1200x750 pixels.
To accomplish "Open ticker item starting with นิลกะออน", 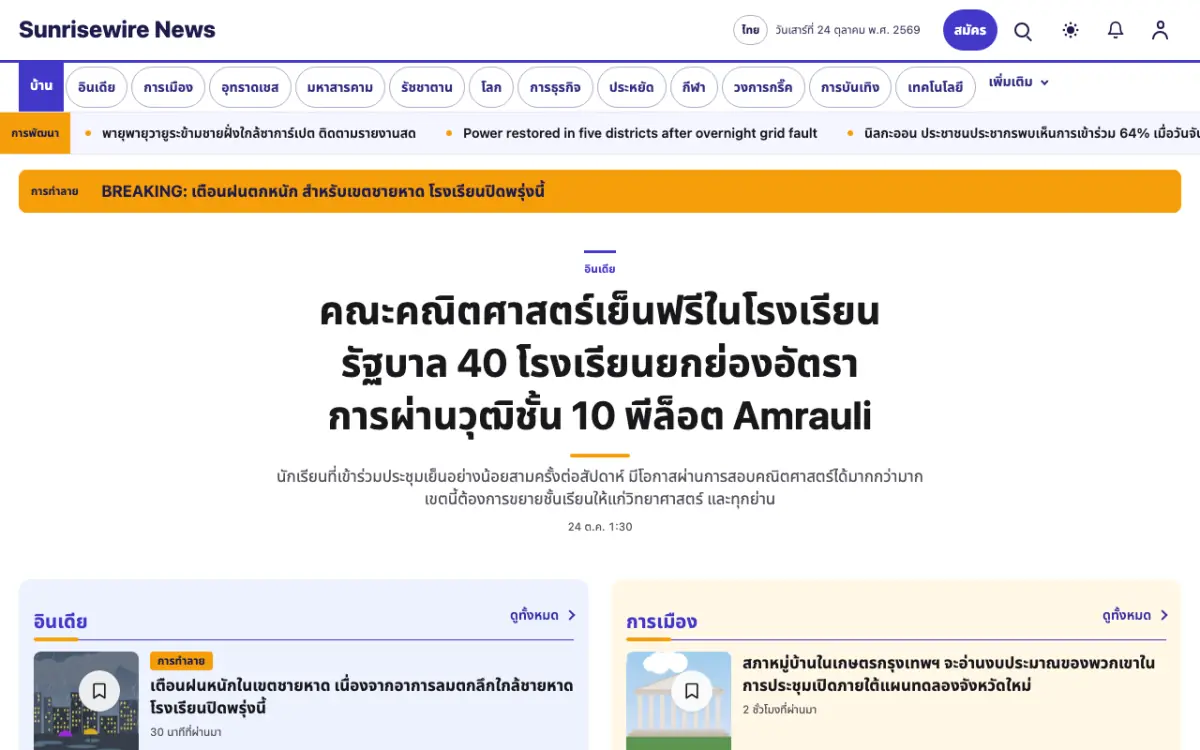I will (1032, 133).
